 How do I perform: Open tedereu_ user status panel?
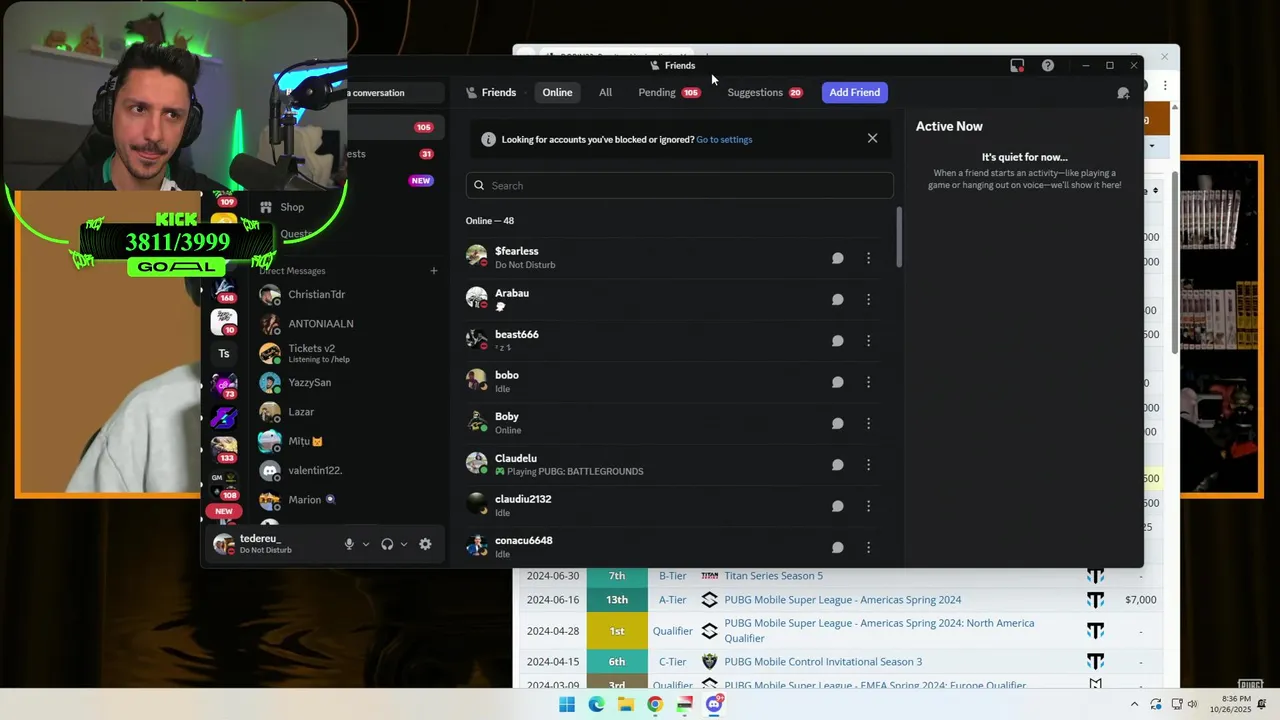(270, 544)
